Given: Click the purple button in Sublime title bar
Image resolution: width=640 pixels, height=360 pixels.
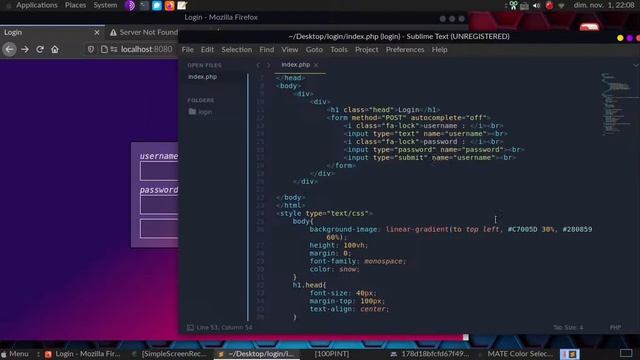Looking at the screenshot, I should [x=629, y=38].
